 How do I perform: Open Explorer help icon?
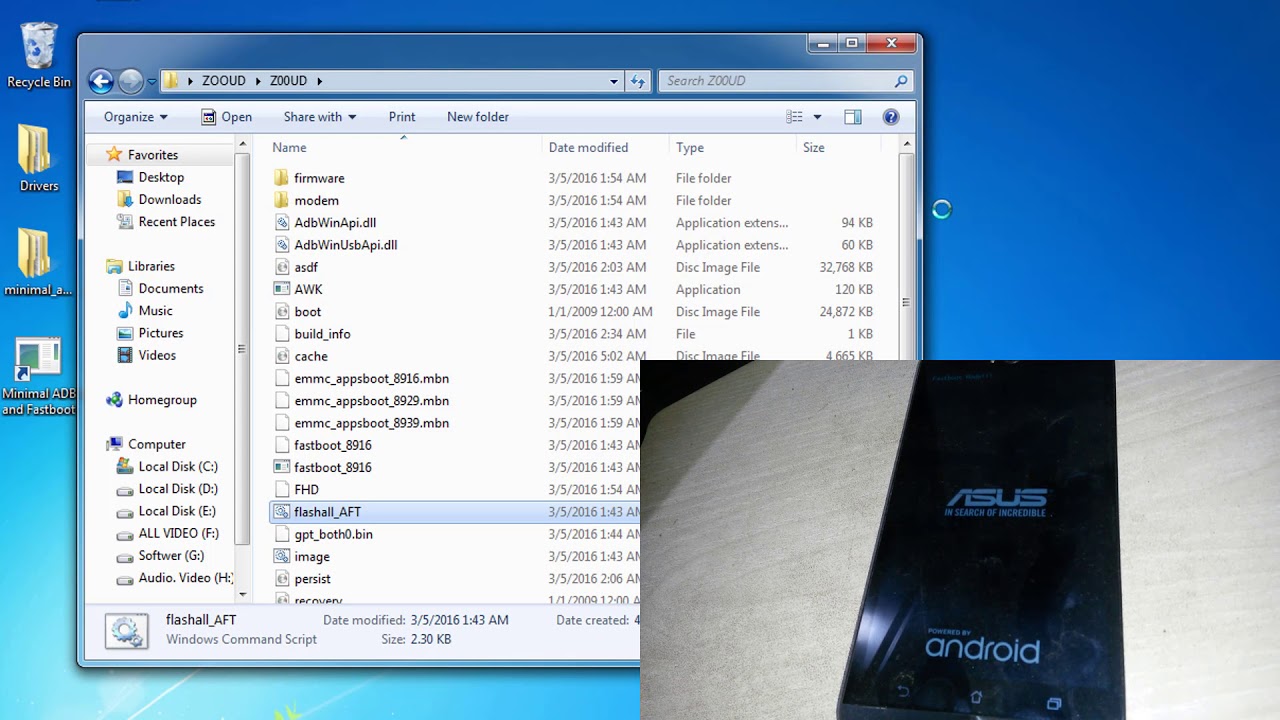(x=891, y=117)
